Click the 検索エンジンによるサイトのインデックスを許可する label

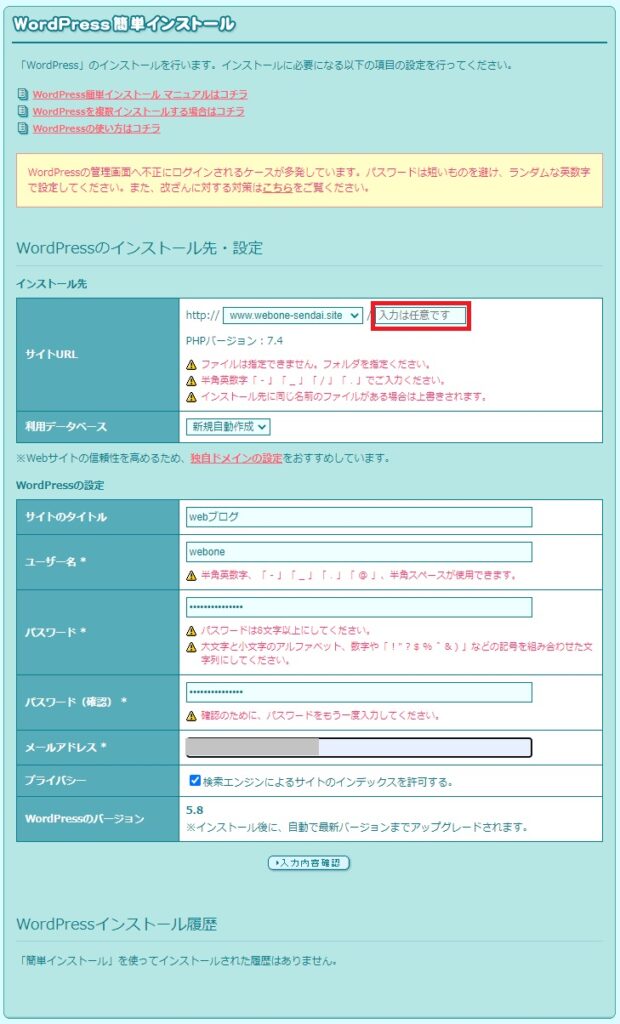coord(328,781)
